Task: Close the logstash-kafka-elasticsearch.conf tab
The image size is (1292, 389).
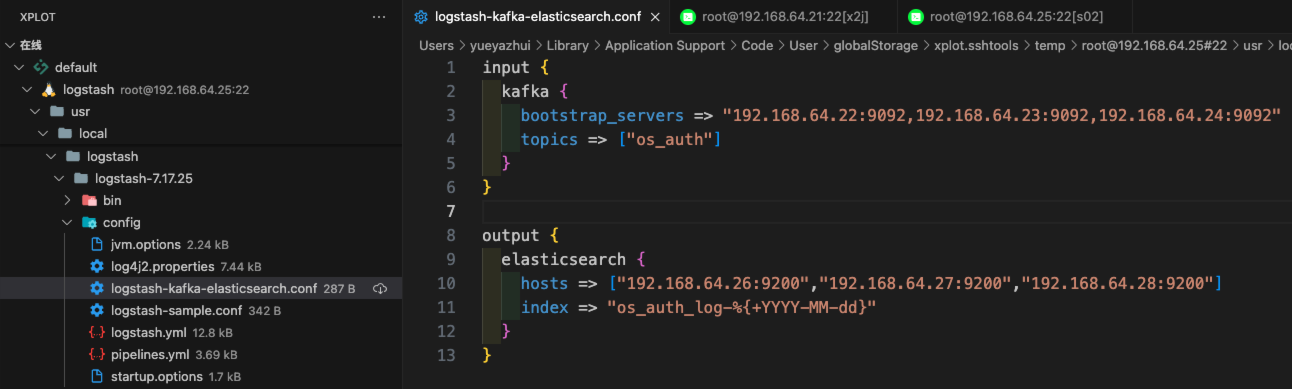Action: (655, 17)
